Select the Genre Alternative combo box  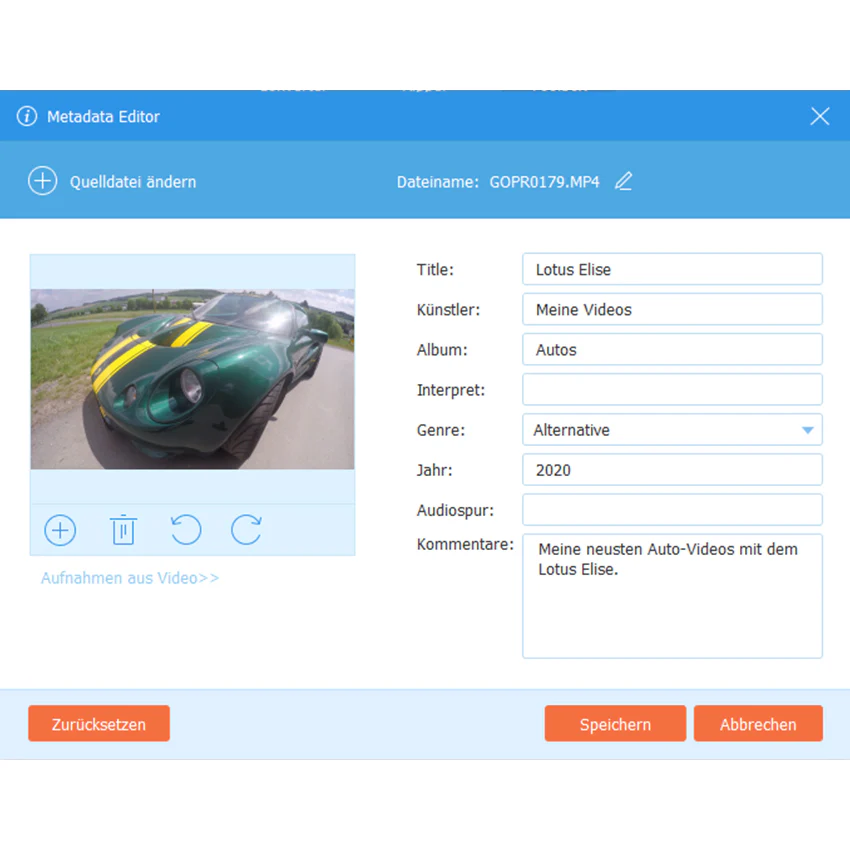672,430
